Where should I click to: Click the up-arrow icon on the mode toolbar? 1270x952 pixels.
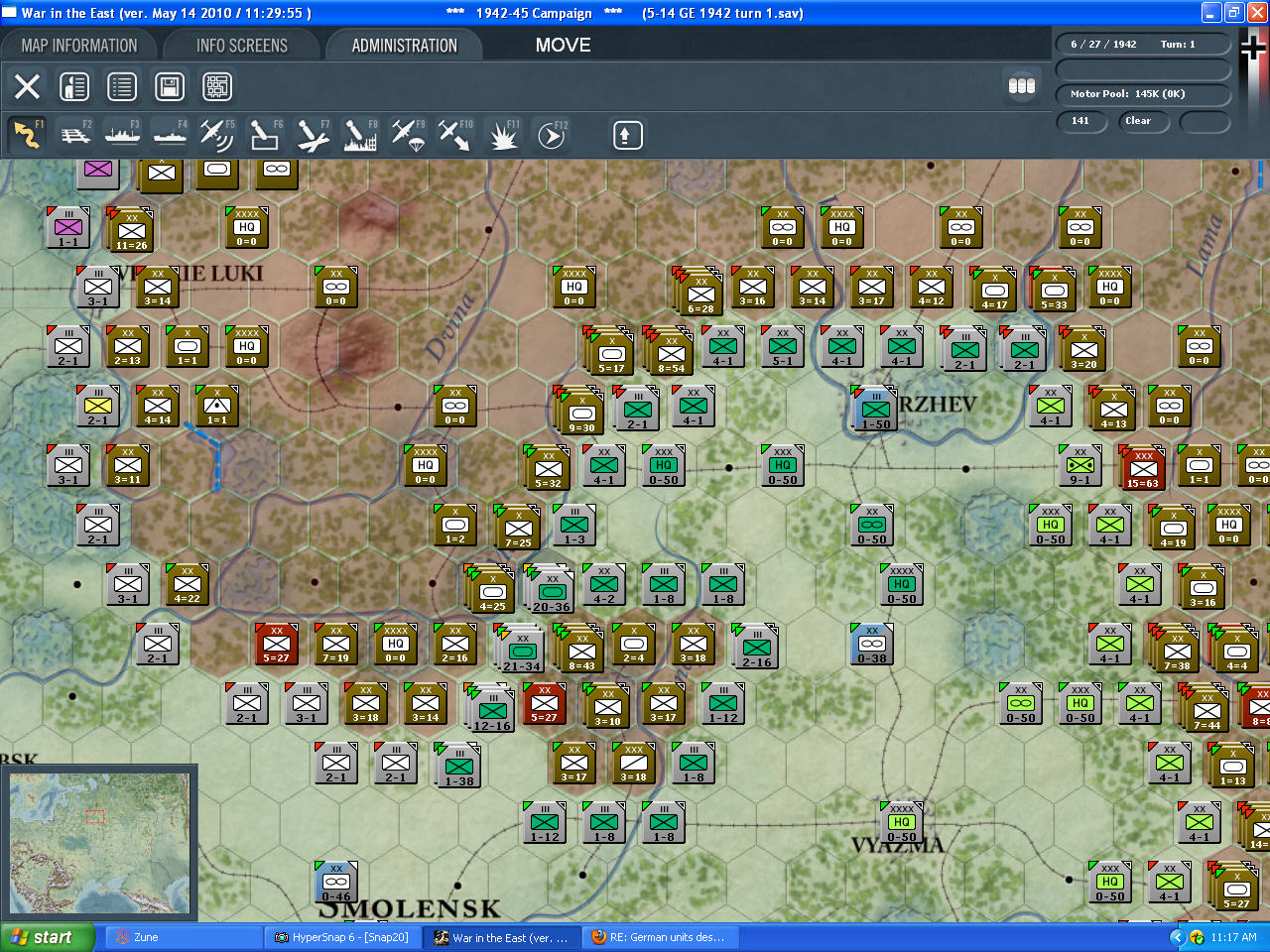(x=626, y=135)
